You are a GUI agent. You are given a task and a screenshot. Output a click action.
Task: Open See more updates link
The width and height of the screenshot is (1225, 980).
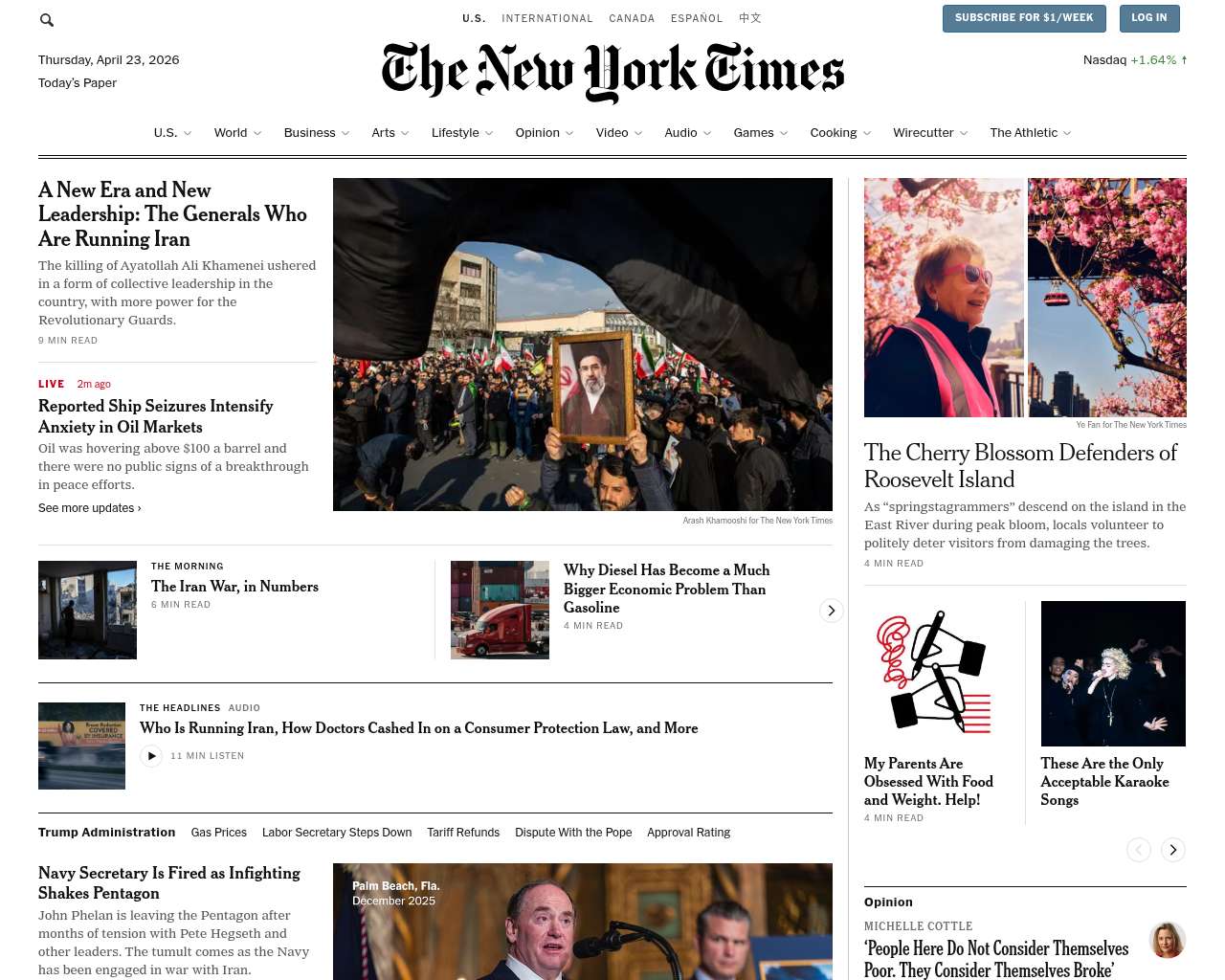pyautogui.click(x=90, y=508)
